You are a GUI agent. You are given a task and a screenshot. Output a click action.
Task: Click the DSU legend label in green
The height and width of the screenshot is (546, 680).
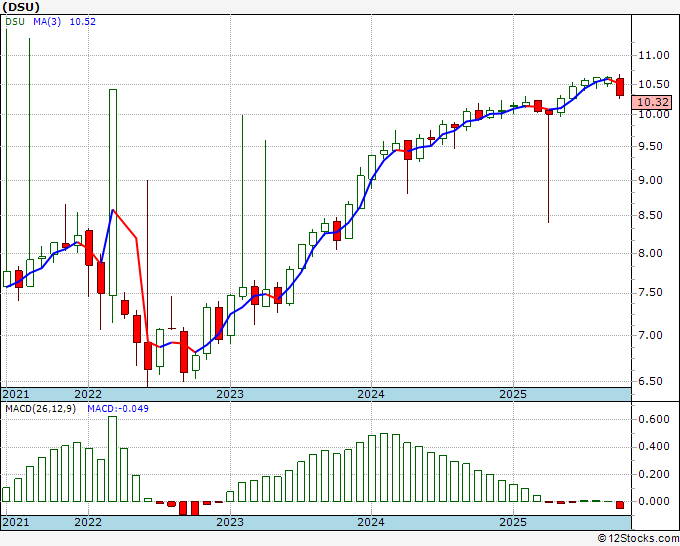point(15,22)
